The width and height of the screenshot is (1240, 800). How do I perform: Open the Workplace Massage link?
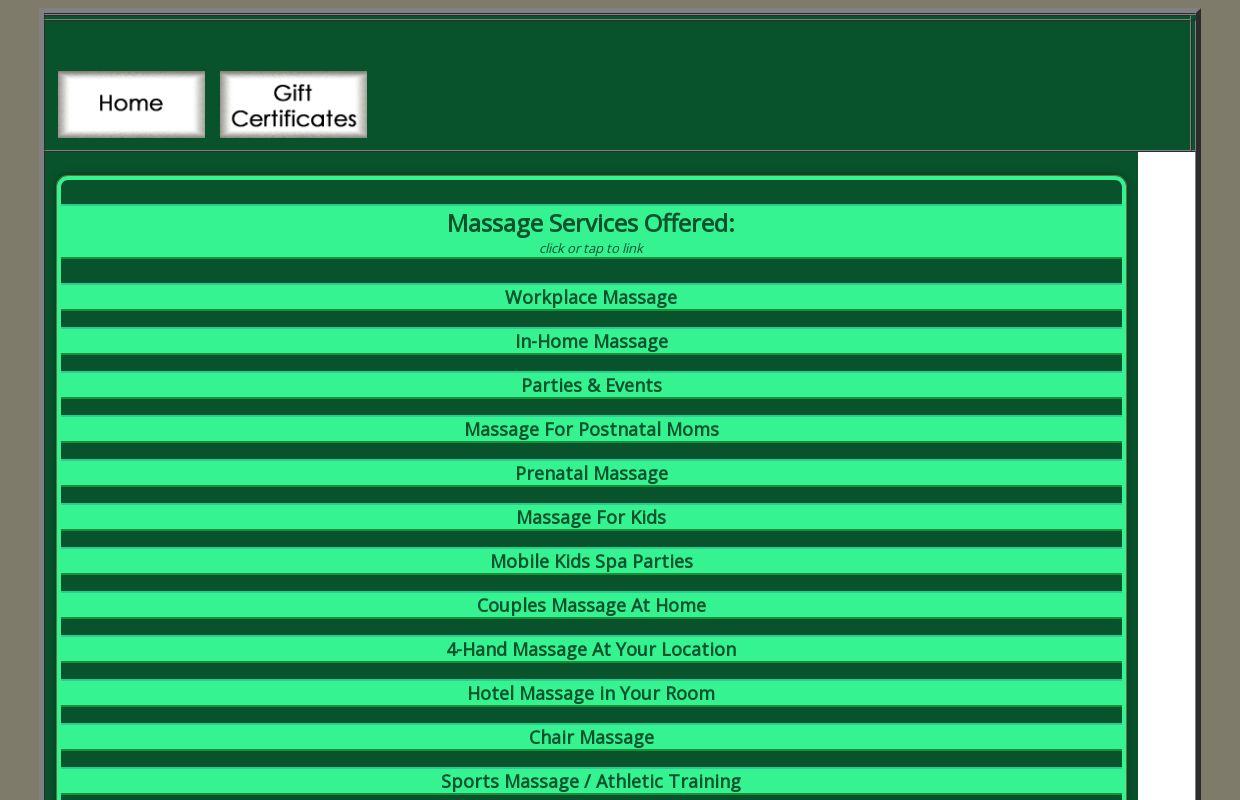591,297
